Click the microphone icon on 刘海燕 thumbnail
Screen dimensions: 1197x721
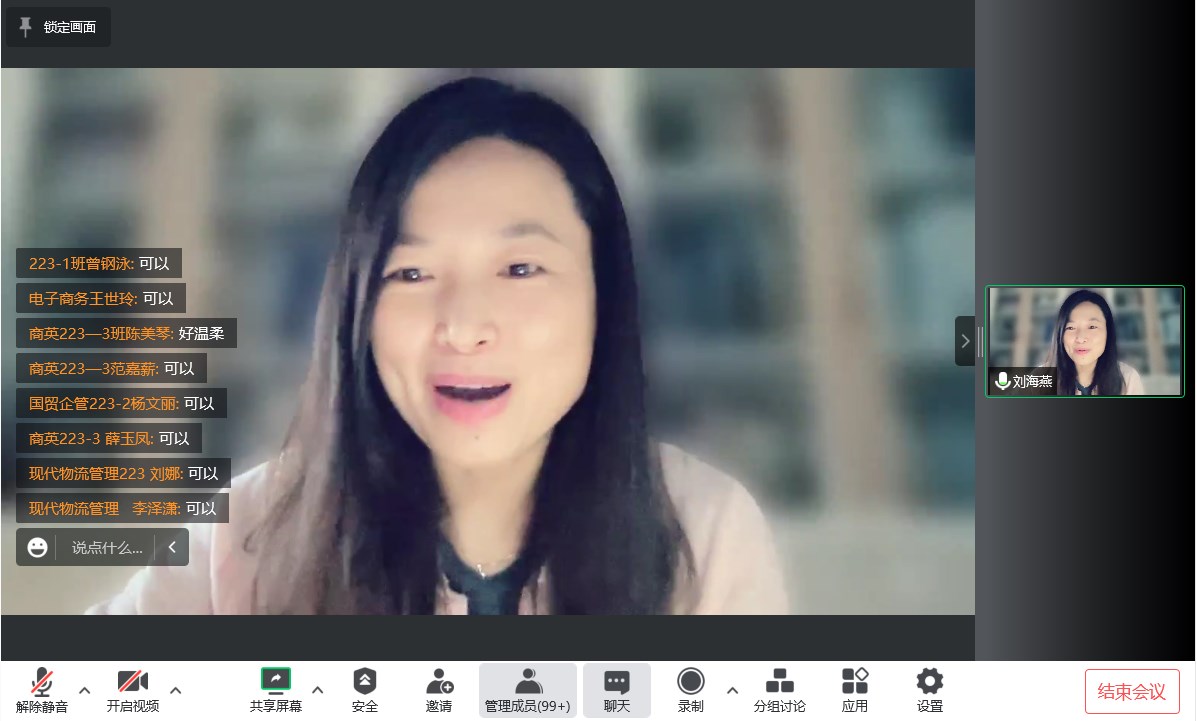1002,380
